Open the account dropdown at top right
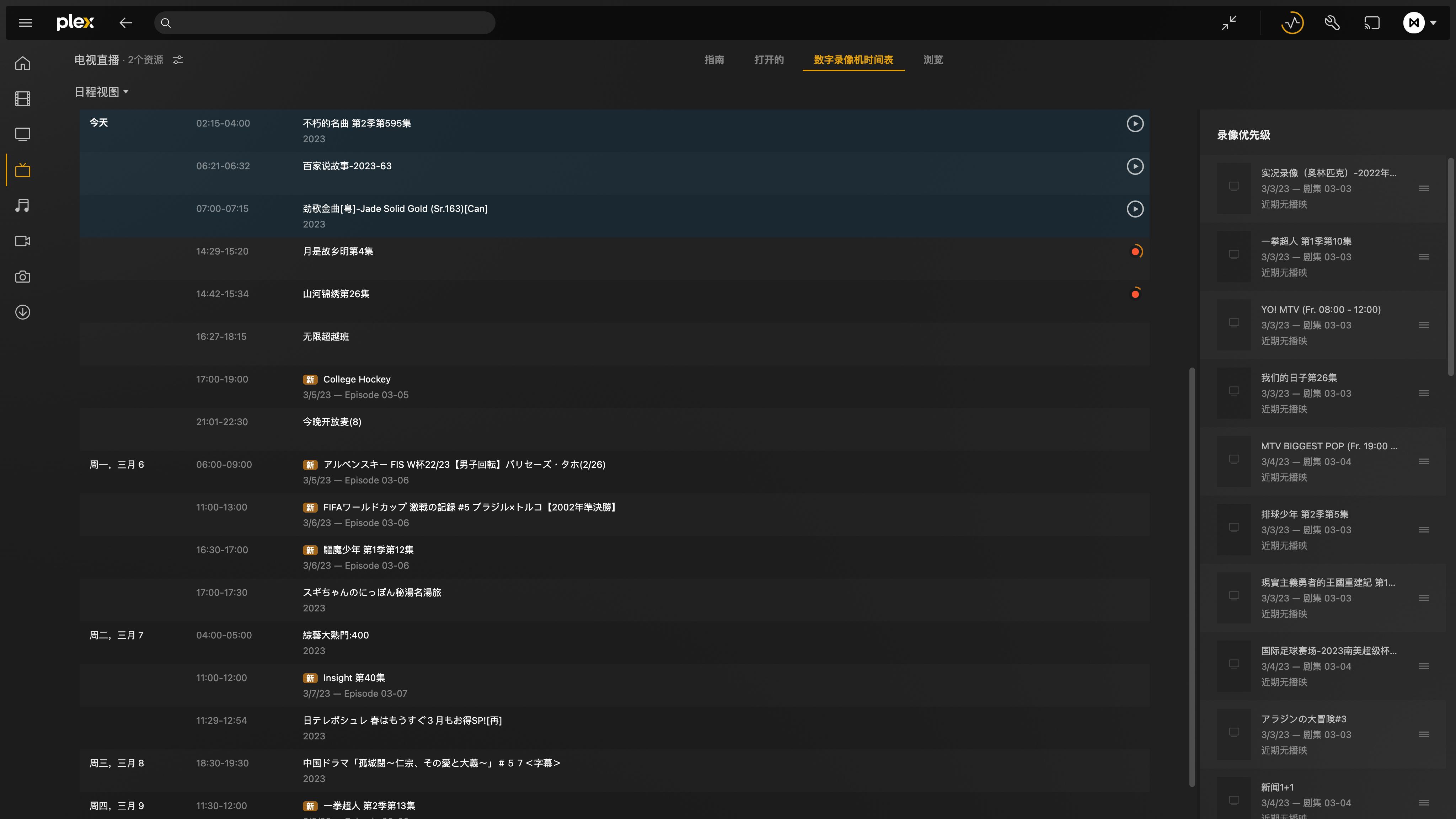1456x819 pixels. (x=1420, y=23)
